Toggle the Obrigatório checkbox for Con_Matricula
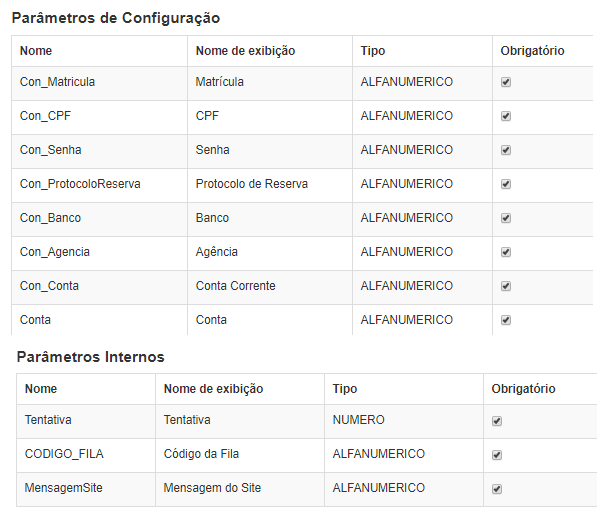The width and height of the screenshot is (610, 525). (506, 82)
